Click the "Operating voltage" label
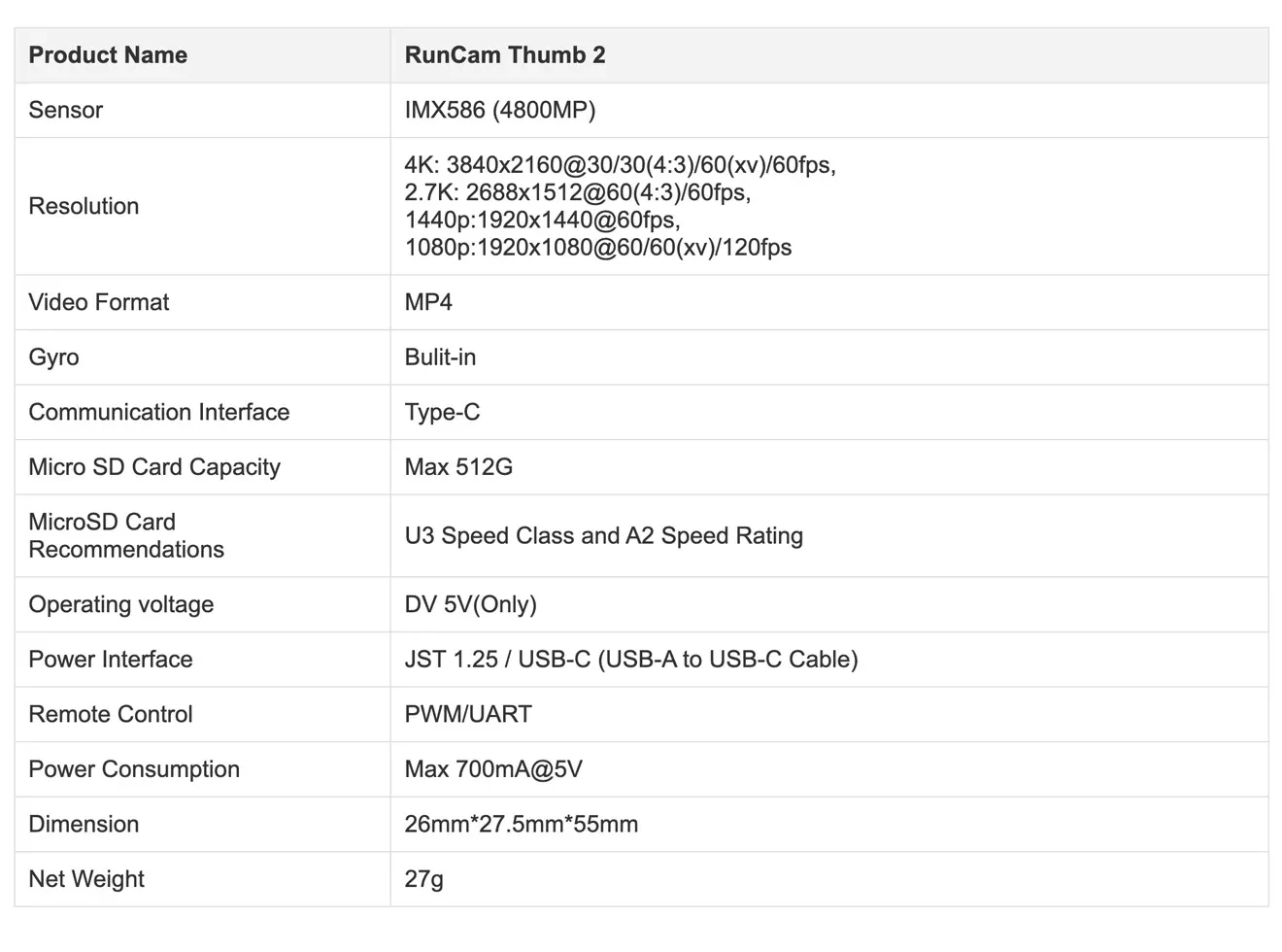This screenshot has width=1282, height=952. point(120,604)
